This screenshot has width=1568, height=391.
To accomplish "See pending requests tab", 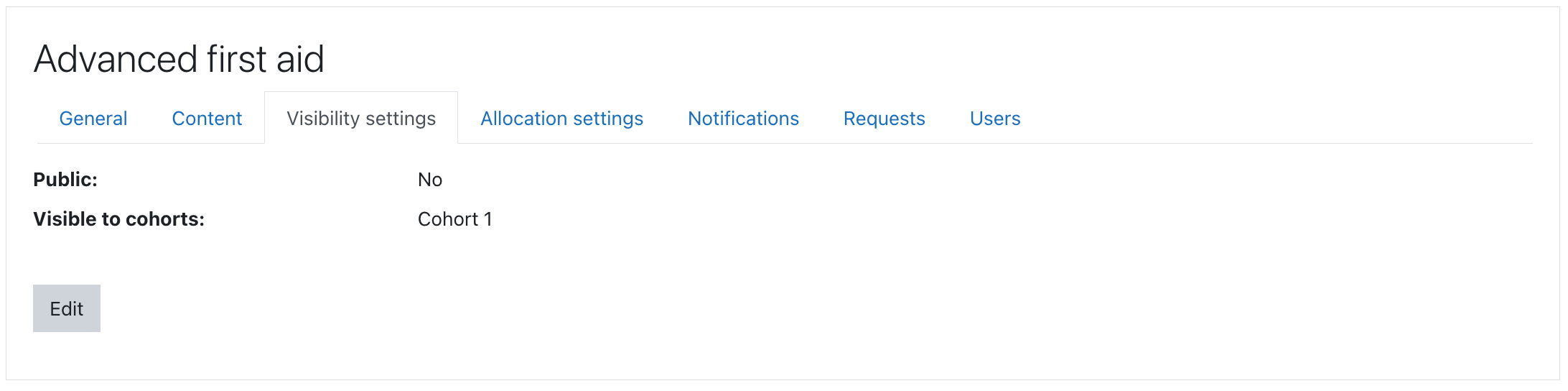I will tap(884, 119).
